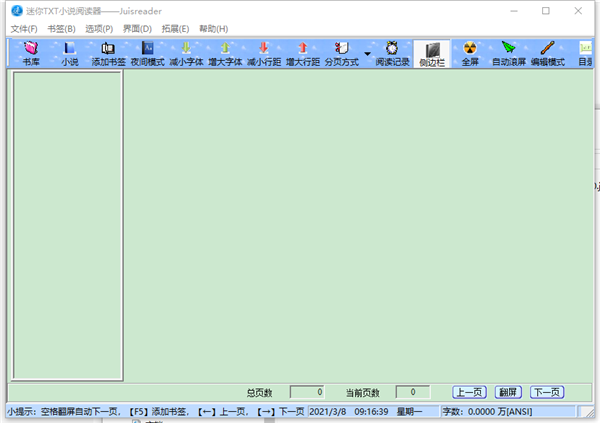
Task: Click the 上一页 previous page button
Action: 470,392
